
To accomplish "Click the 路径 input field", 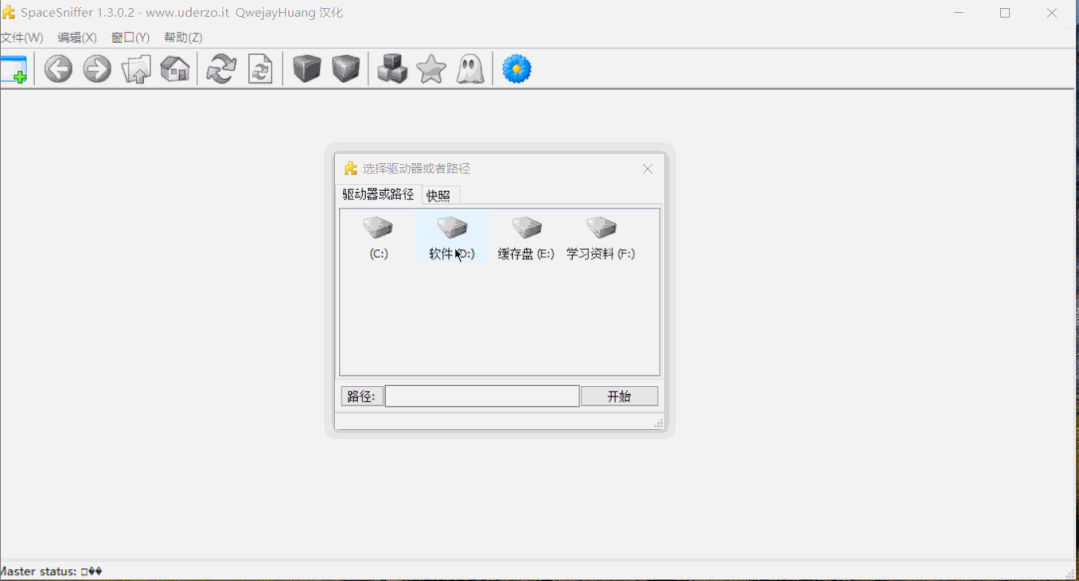I will pos(482,395).
